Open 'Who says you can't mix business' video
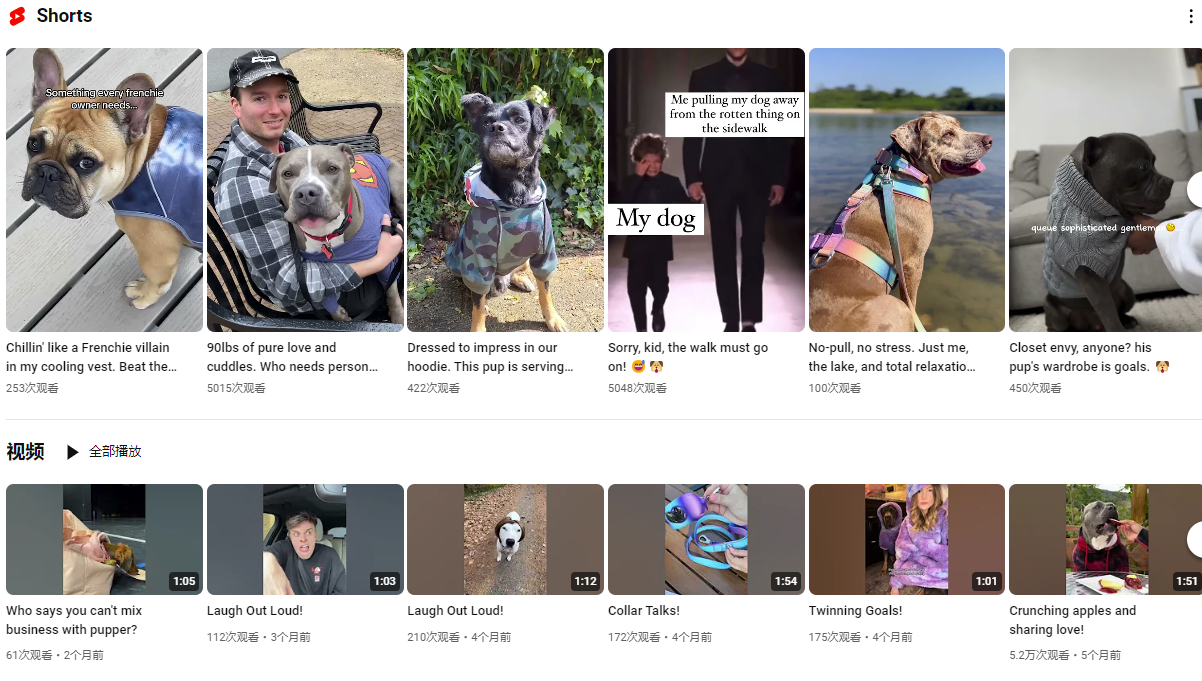 (74, 620)
